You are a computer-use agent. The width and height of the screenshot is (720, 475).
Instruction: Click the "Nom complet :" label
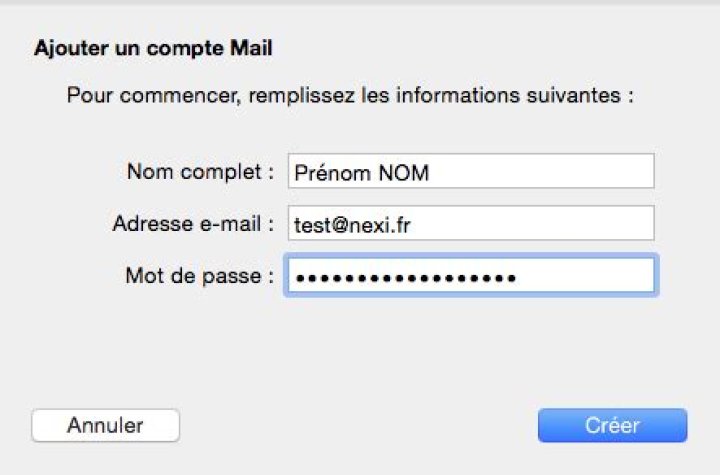pos(200,171)
